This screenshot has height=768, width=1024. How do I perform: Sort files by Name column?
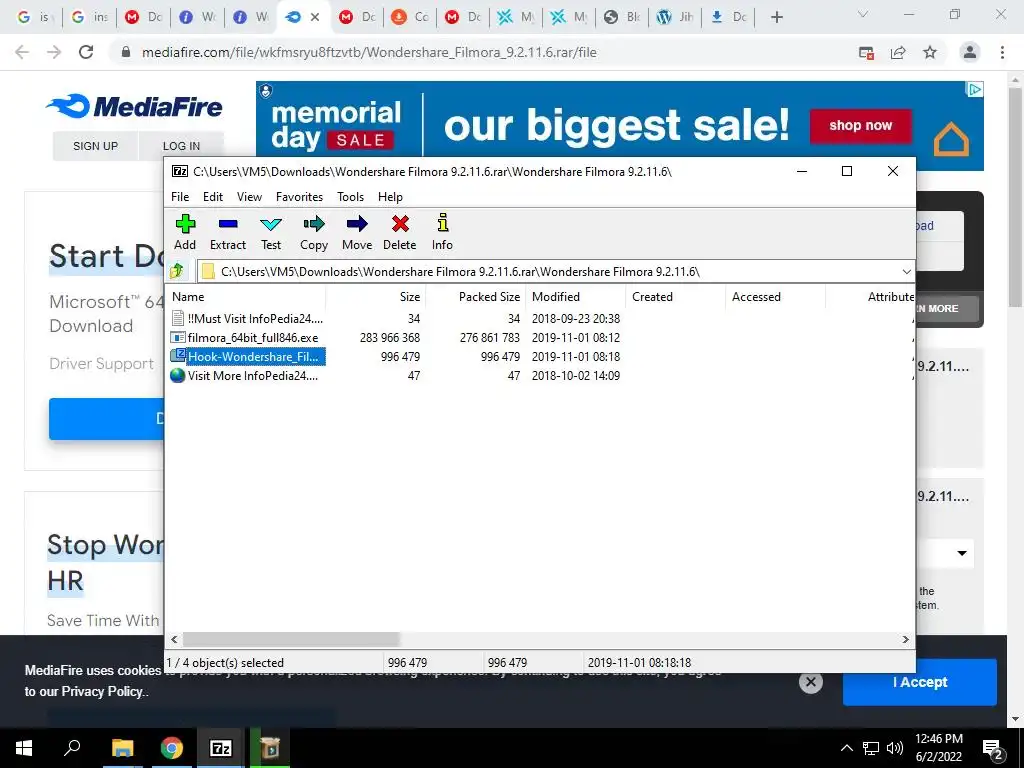click(x=247, y=296)
